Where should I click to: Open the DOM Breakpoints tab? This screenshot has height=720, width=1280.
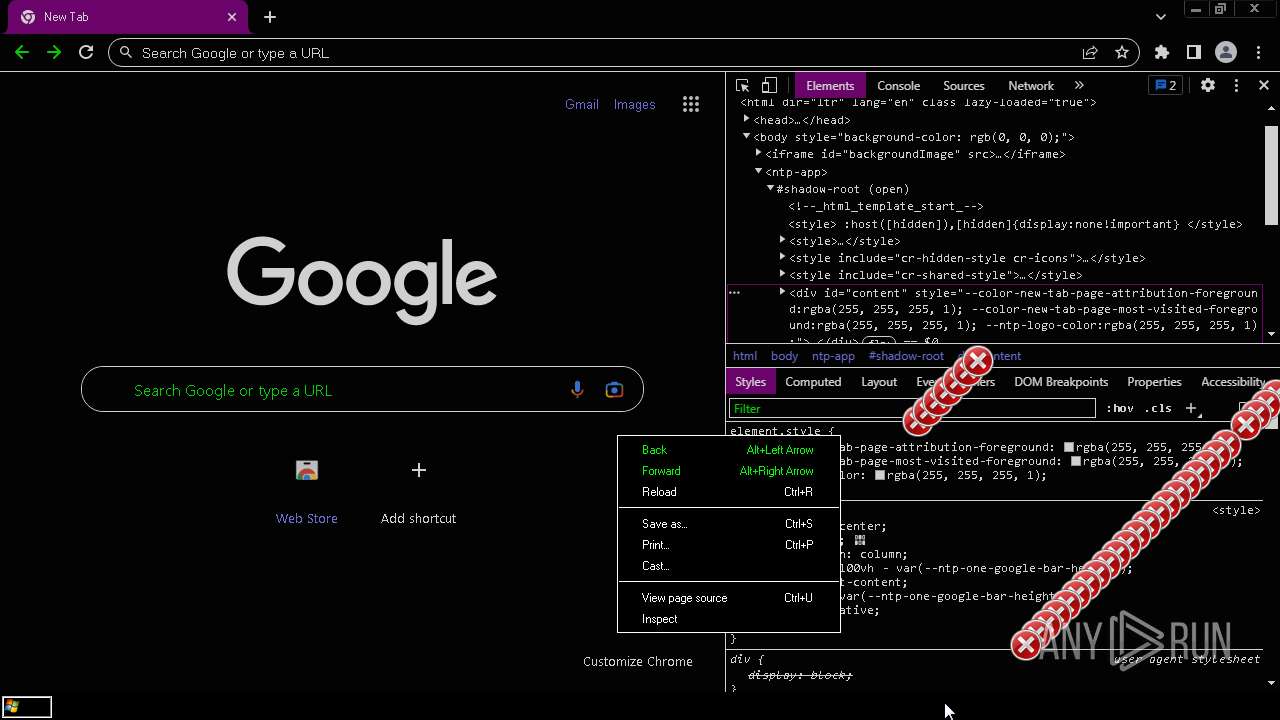pyautogui.click(x=1061, y=382)
